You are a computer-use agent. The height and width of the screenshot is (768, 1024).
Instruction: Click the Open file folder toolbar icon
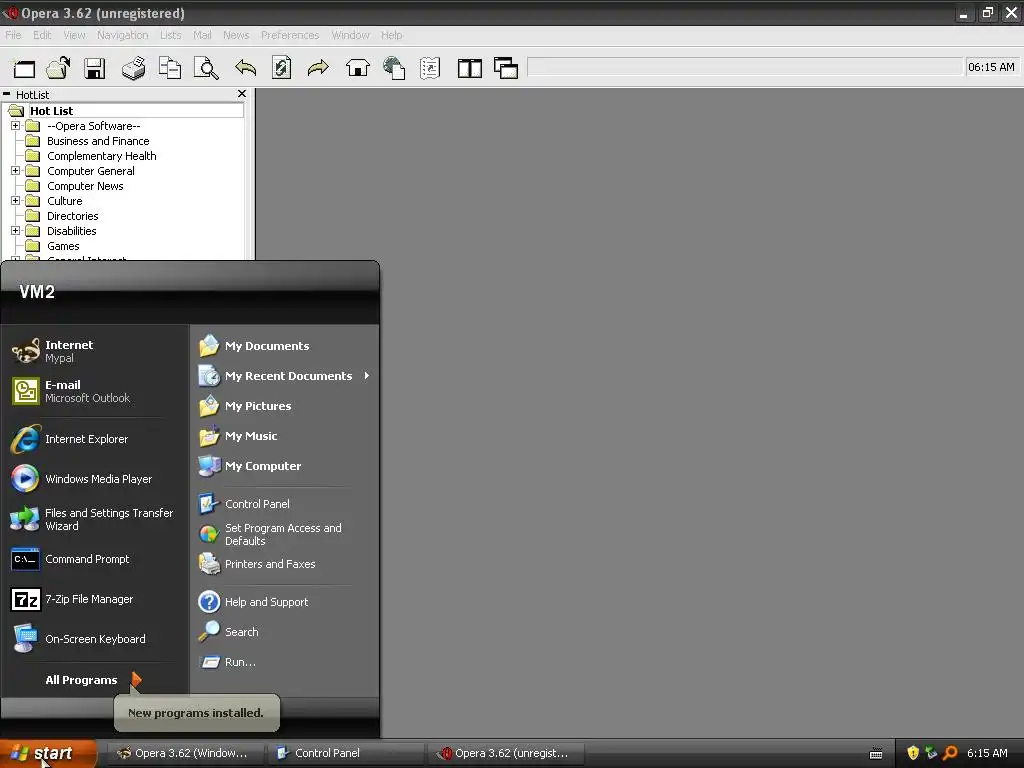tap(59, 68)
